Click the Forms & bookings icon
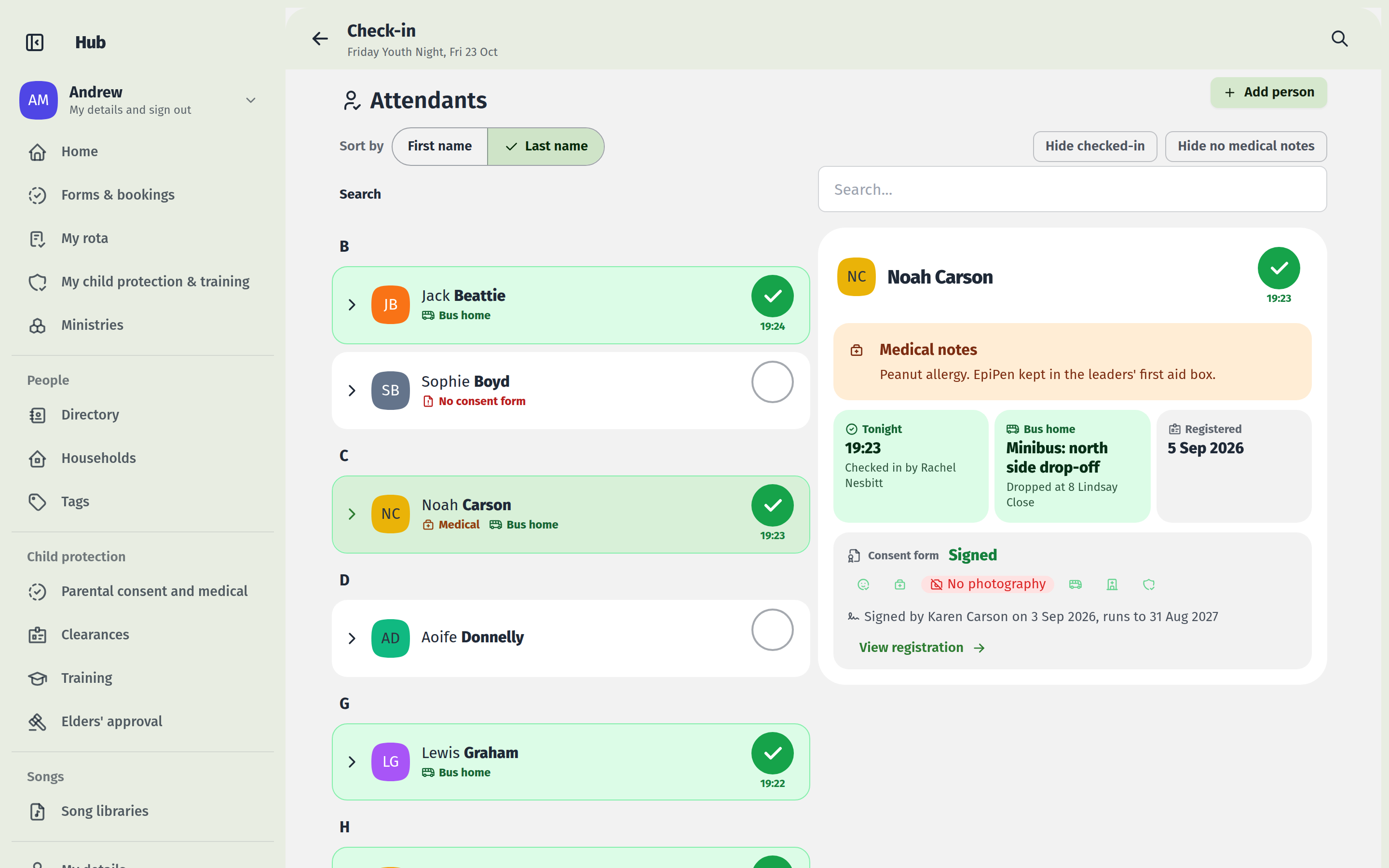The width and height of the screenshot is (1389, 868). point(37,195)
